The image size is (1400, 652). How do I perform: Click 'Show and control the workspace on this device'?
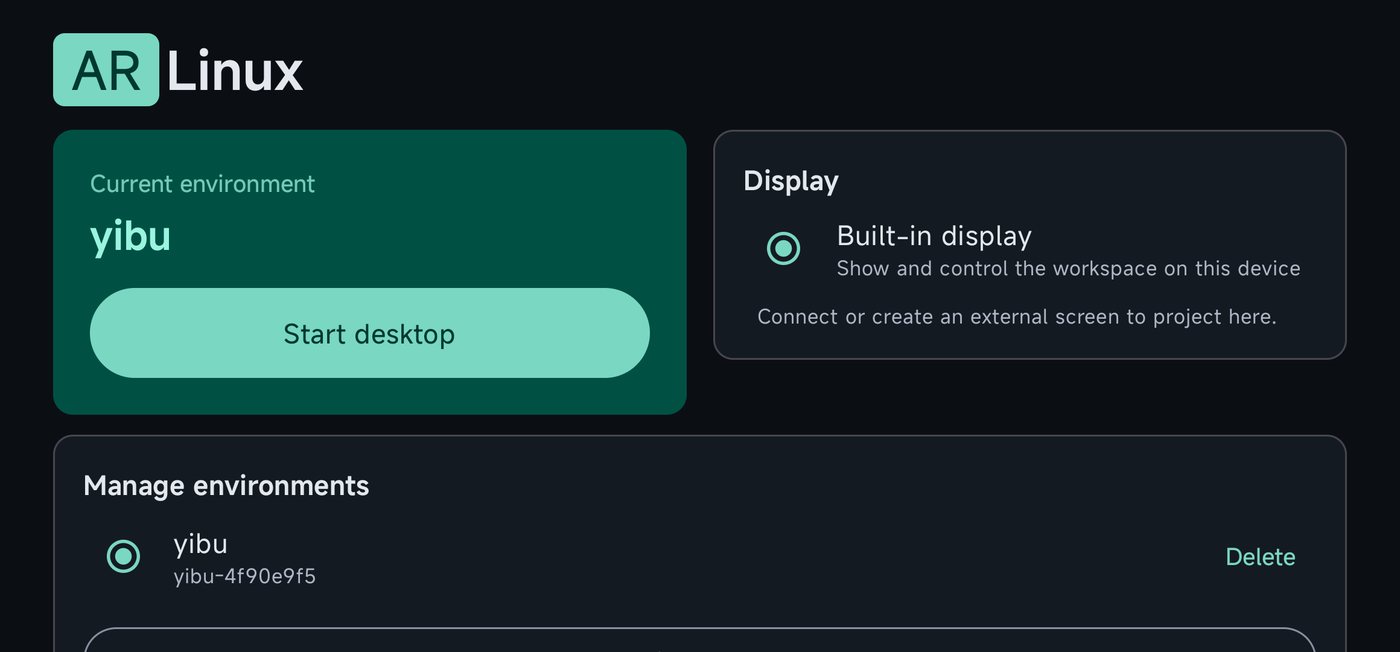click(x=1068, y=269)
